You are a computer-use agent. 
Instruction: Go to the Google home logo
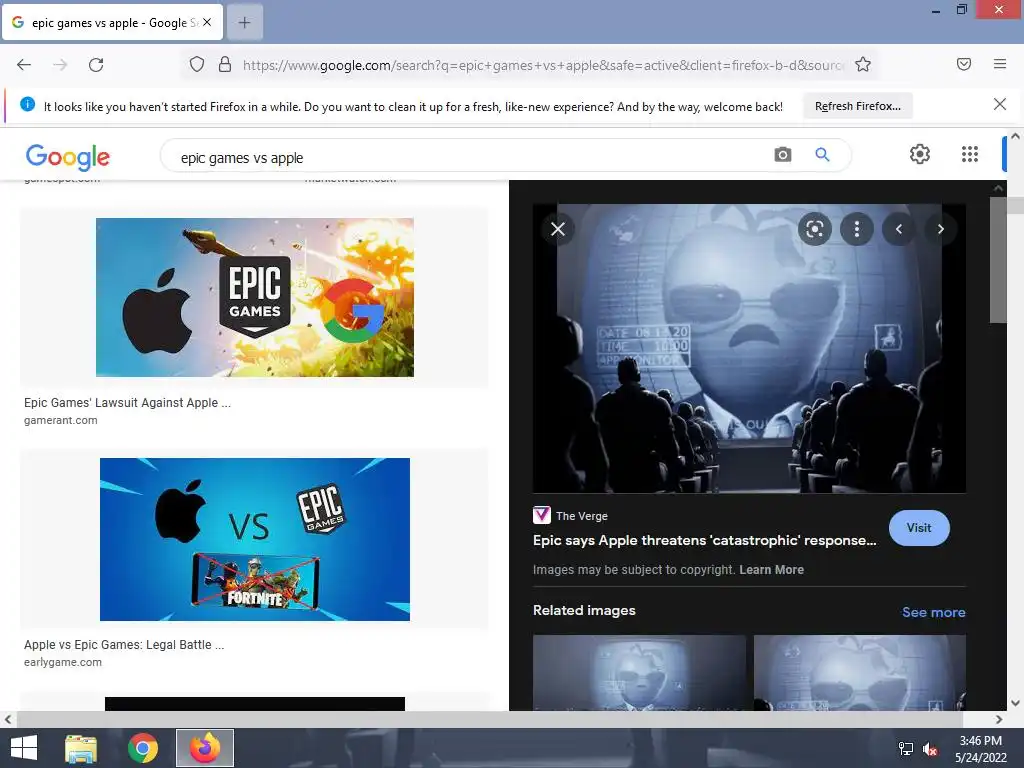click(x=68, y=157)
